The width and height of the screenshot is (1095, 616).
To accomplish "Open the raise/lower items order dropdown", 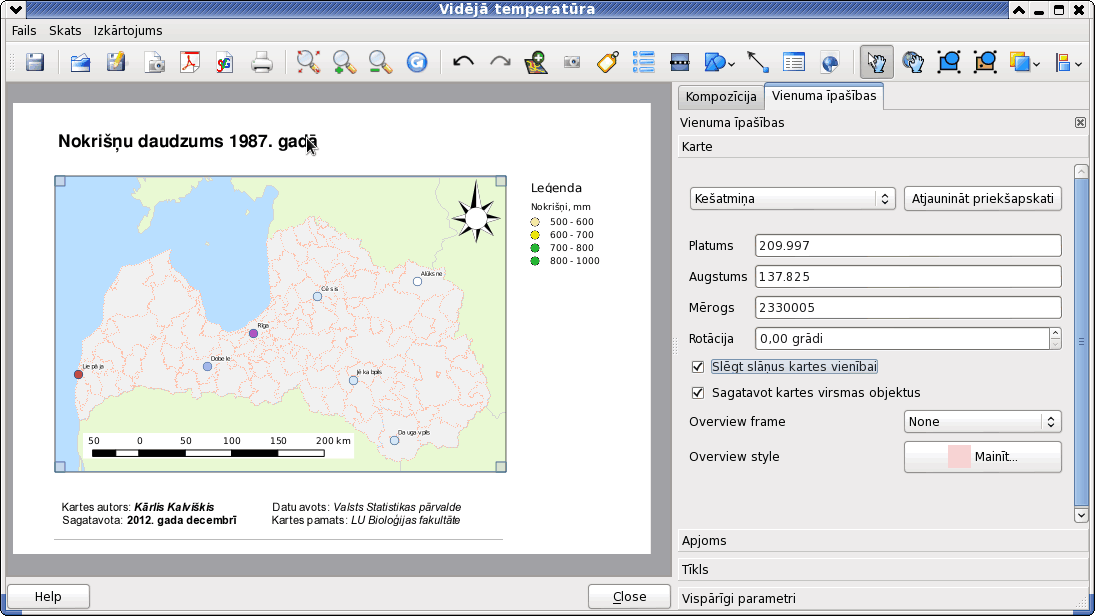I will point(1025,62).
